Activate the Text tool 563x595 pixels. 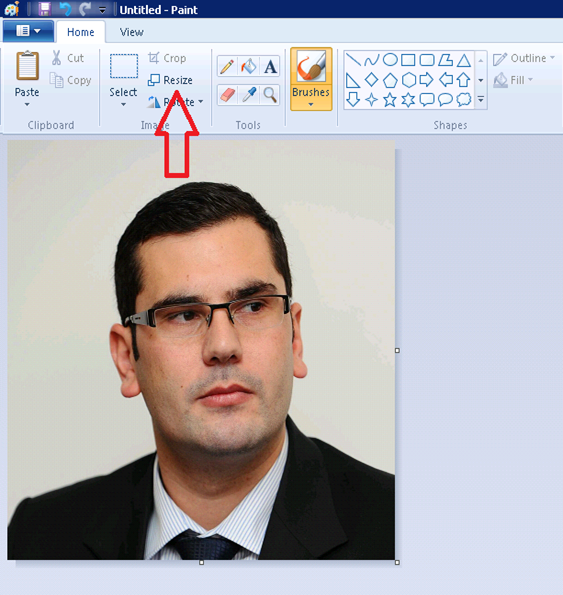[270, 66]
